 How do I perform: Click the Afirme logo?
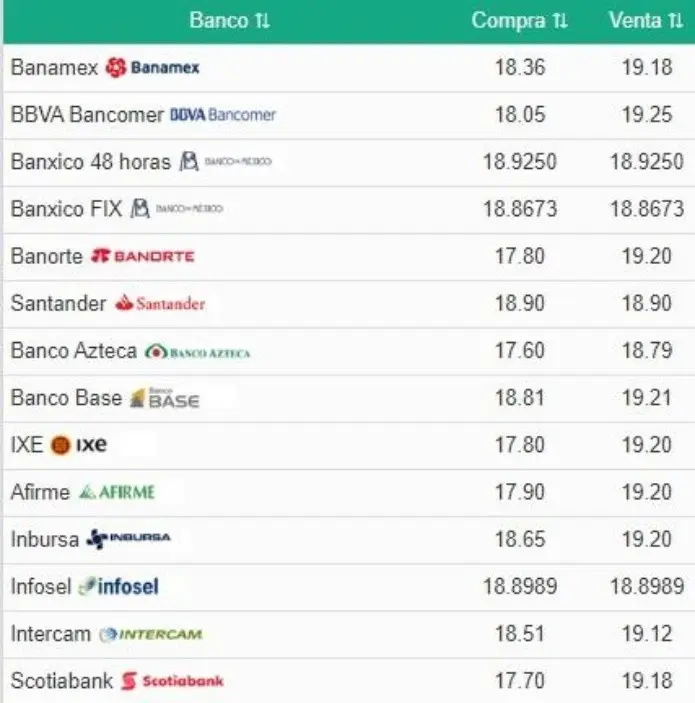point(117,492)
